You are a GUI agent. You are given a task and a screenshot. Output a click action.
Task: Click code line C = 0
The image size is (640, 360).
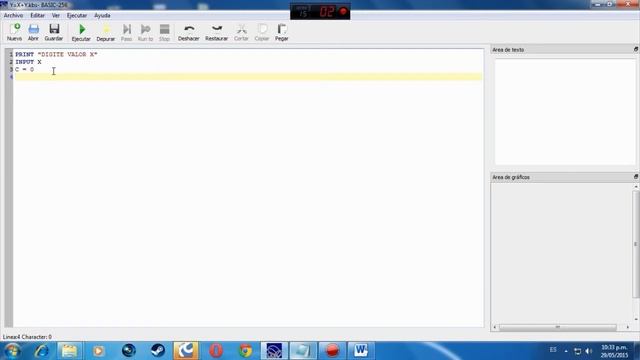pyautogui.click(x=24, y=70)
